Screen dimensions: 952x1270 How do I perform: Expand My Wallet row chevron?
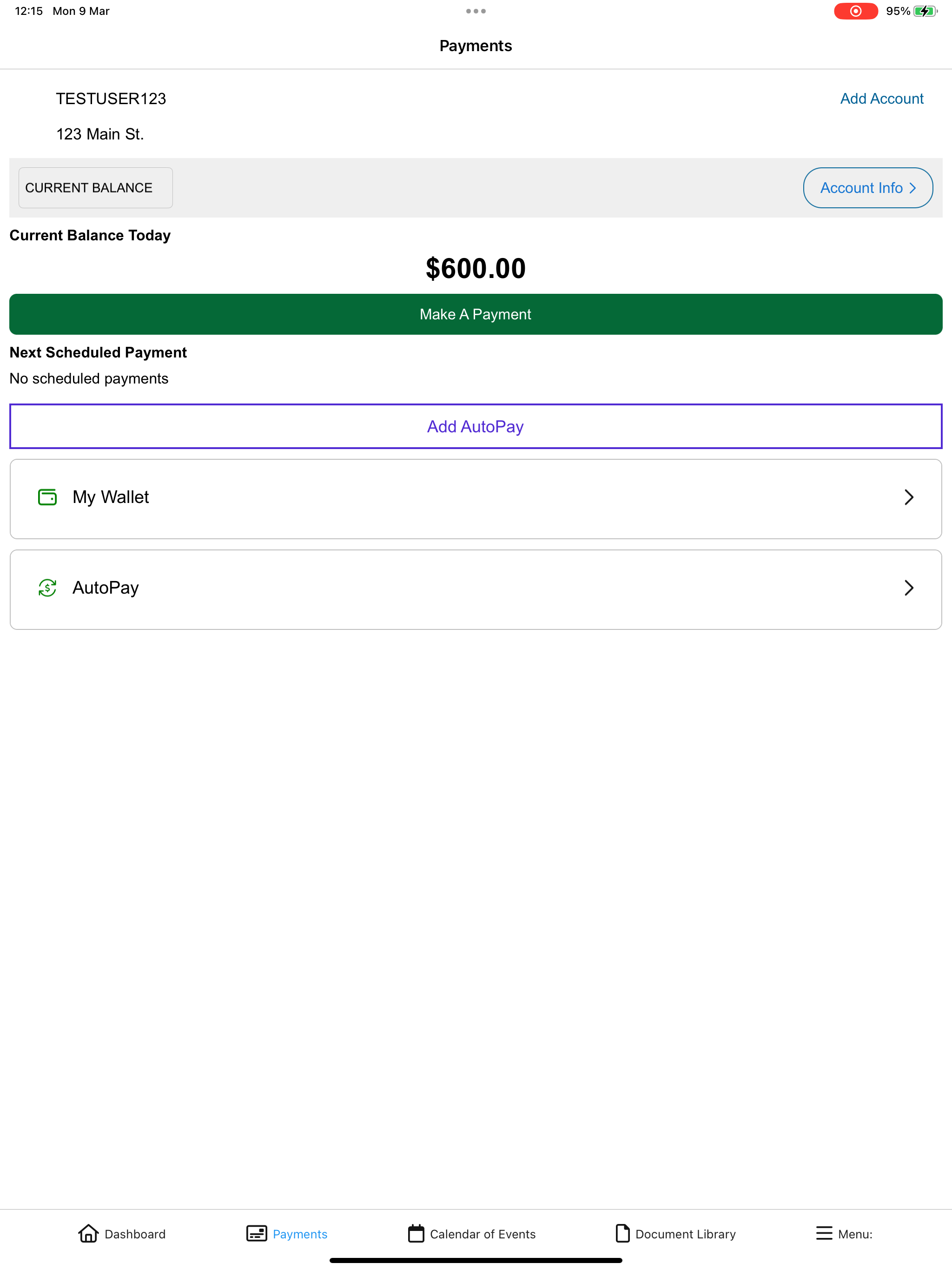909,497
